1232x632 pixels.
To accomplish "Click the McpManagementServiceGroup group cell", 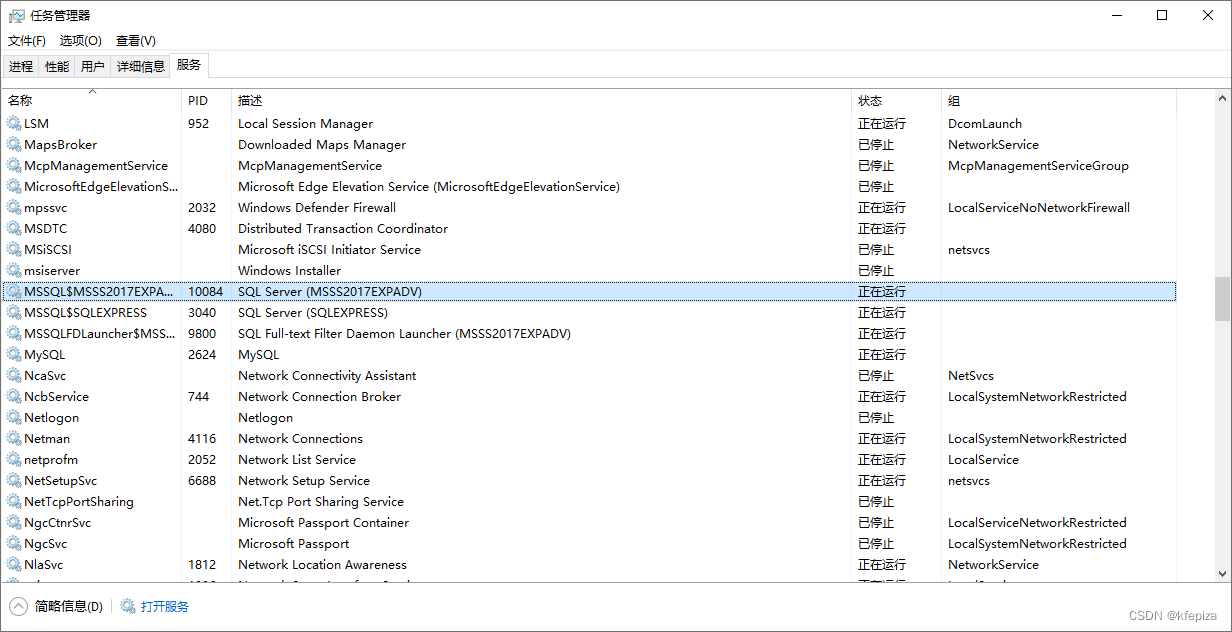I will pyautogui.click(x=1038, y=166).
